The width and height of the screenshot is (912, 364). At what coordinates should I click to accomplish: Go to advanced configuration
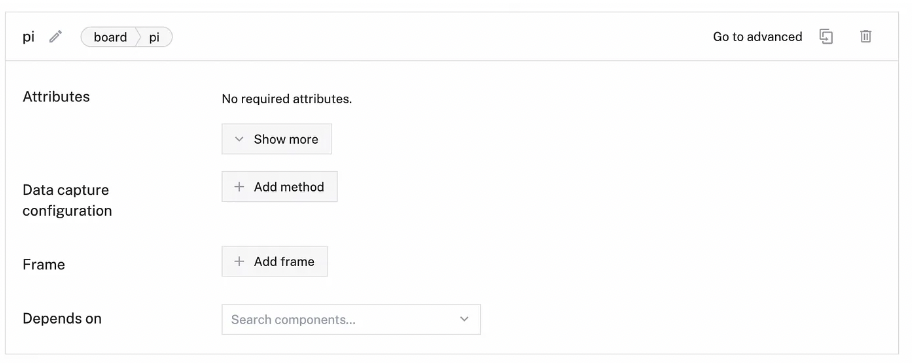pyautogui.click(x=757, y=37)
